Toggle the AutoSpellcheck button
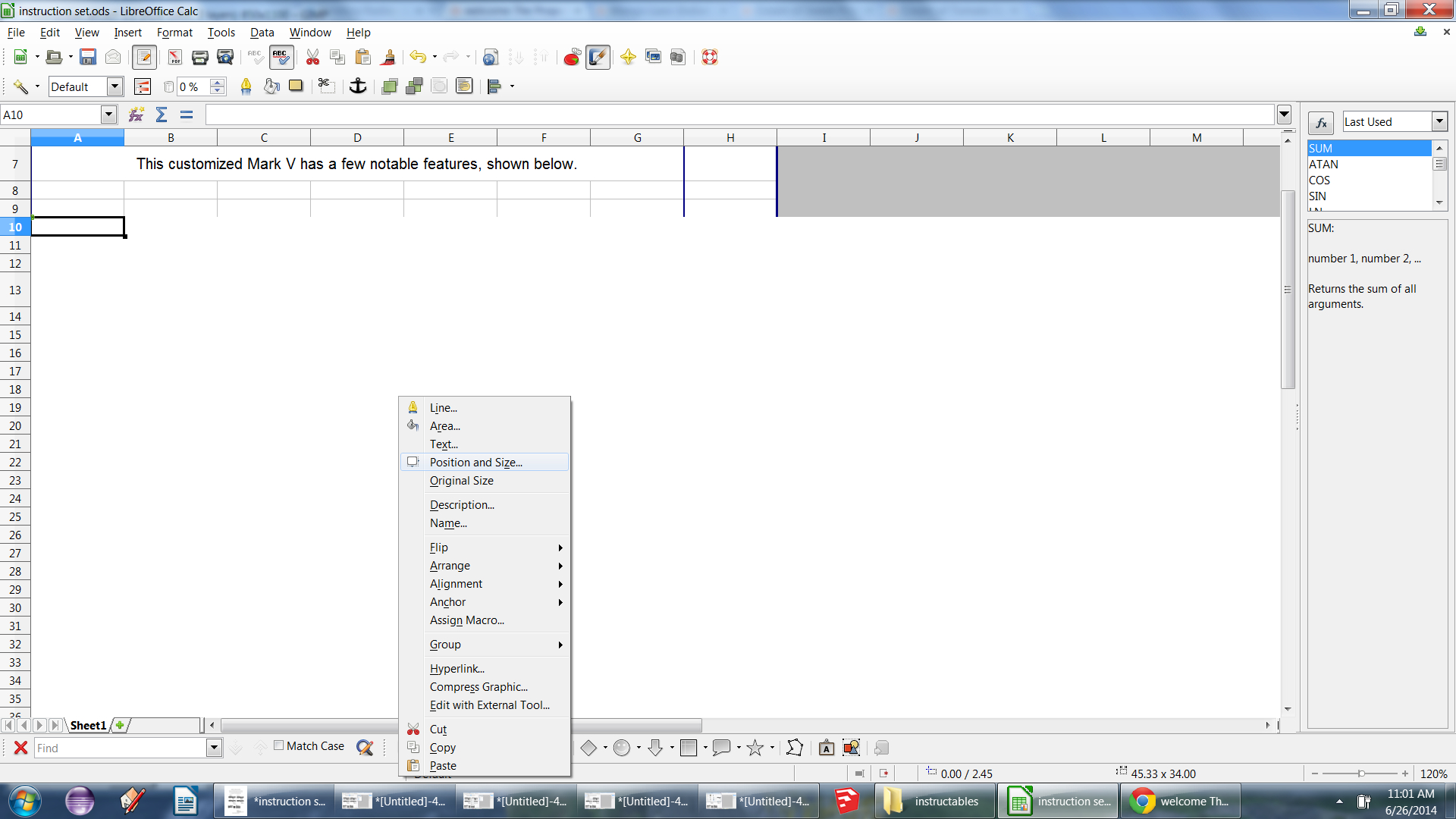1456x819 pixels. coord(281,57)
